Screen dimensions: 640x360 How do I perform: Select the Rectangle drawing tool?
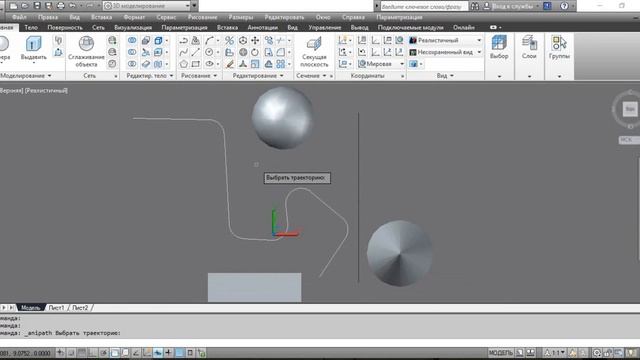pos(196,64)
